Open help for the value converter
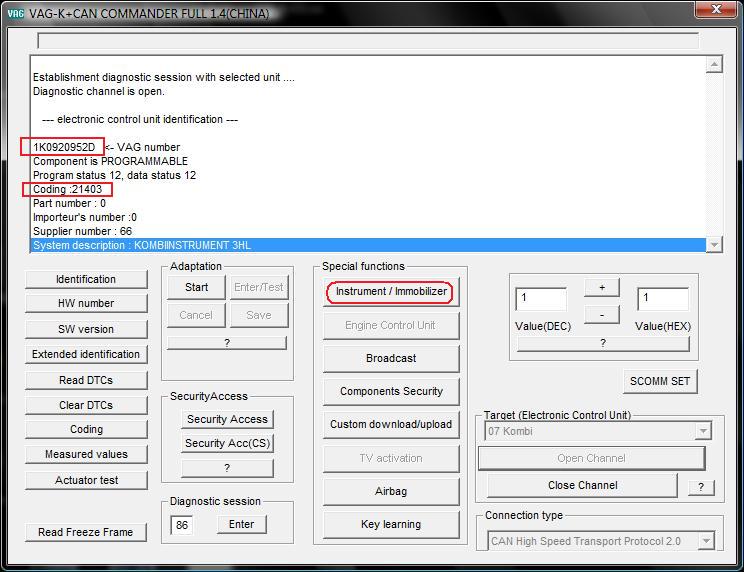Image resolution: width=744 pixels, height=572 pixels. point(603,343)
